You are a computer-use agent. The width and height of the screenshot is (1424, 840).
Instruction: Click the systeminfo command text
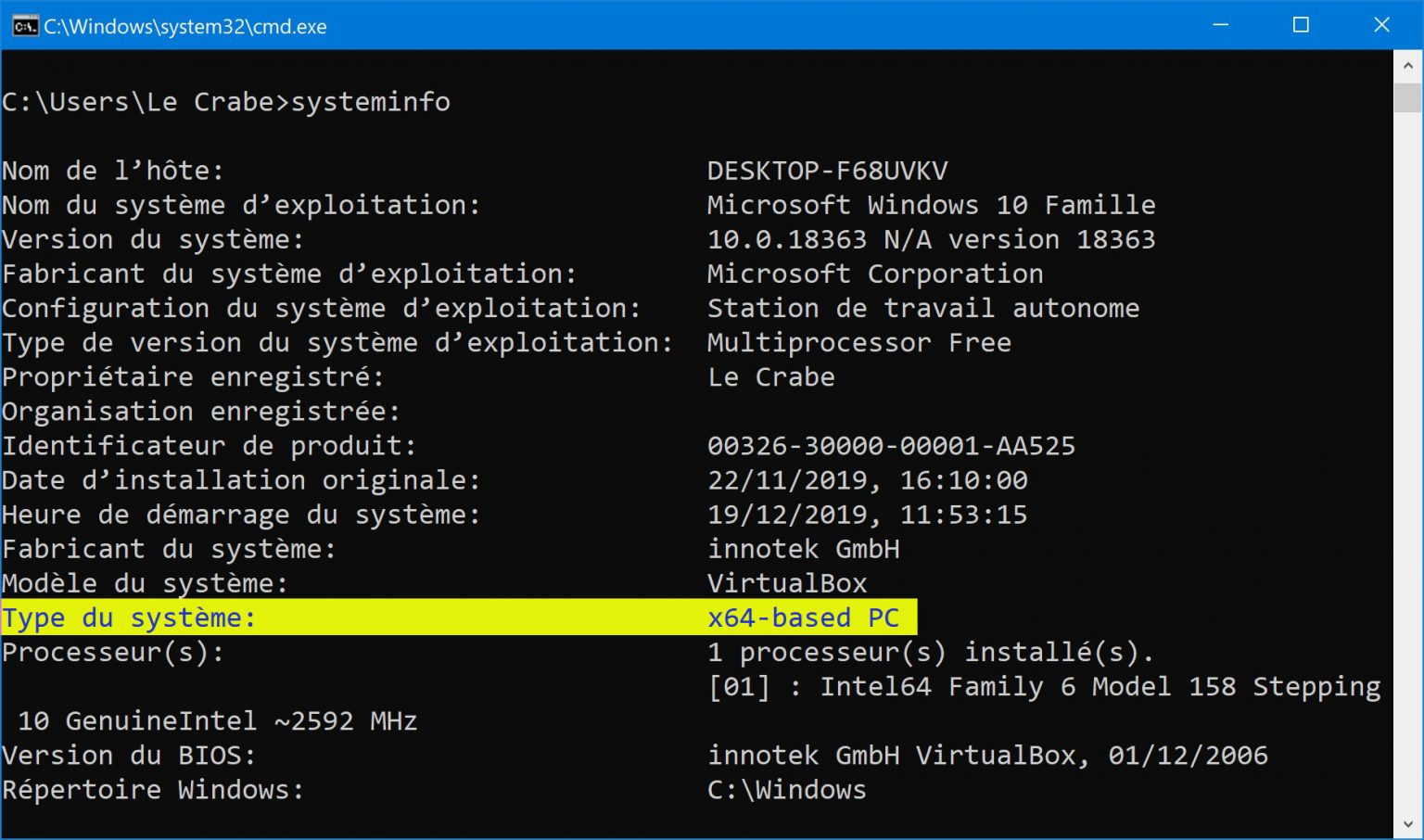point(370,102)
